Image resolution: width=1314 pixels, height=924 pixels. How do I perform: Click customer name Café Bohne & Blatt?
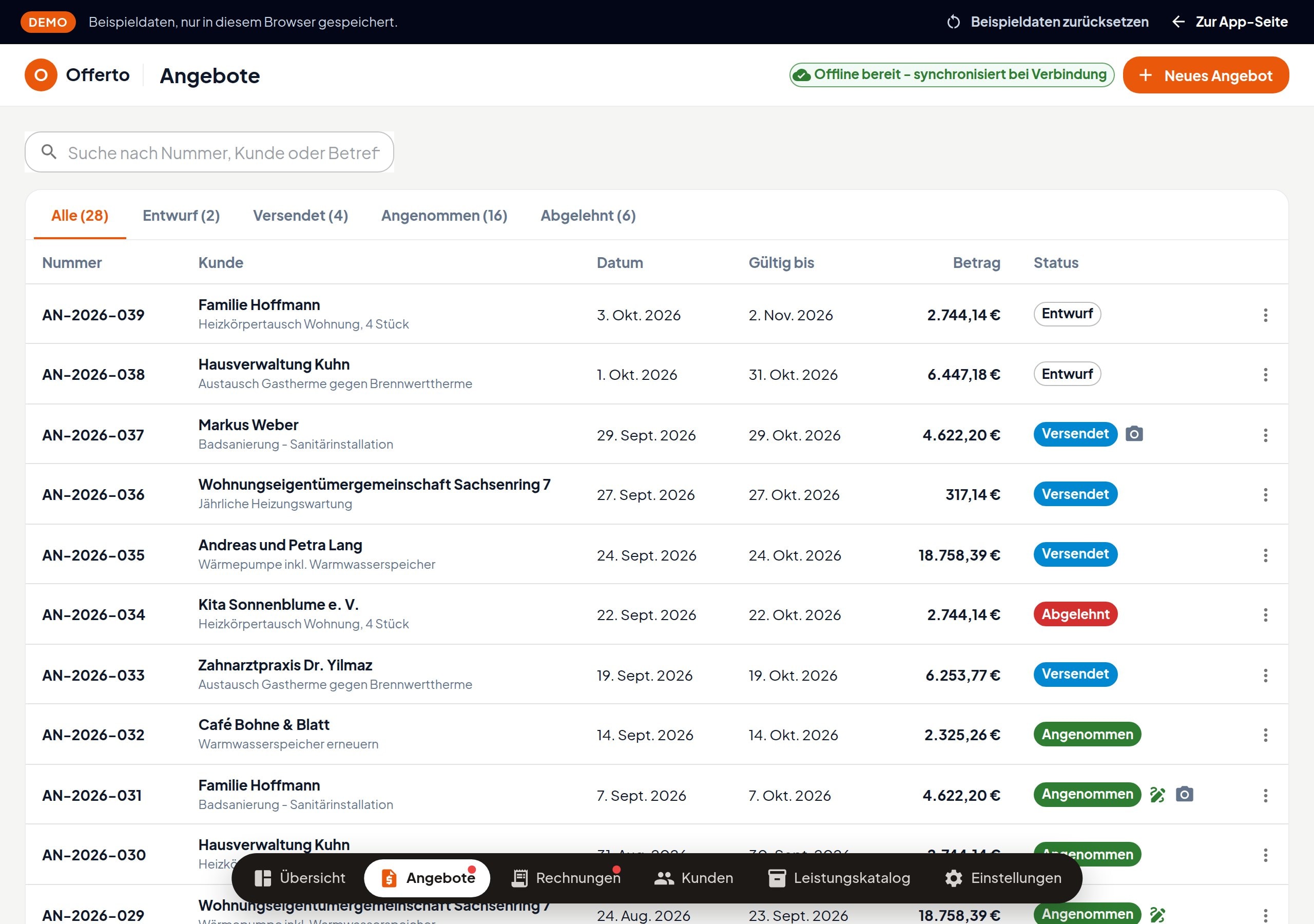[264, 725]
